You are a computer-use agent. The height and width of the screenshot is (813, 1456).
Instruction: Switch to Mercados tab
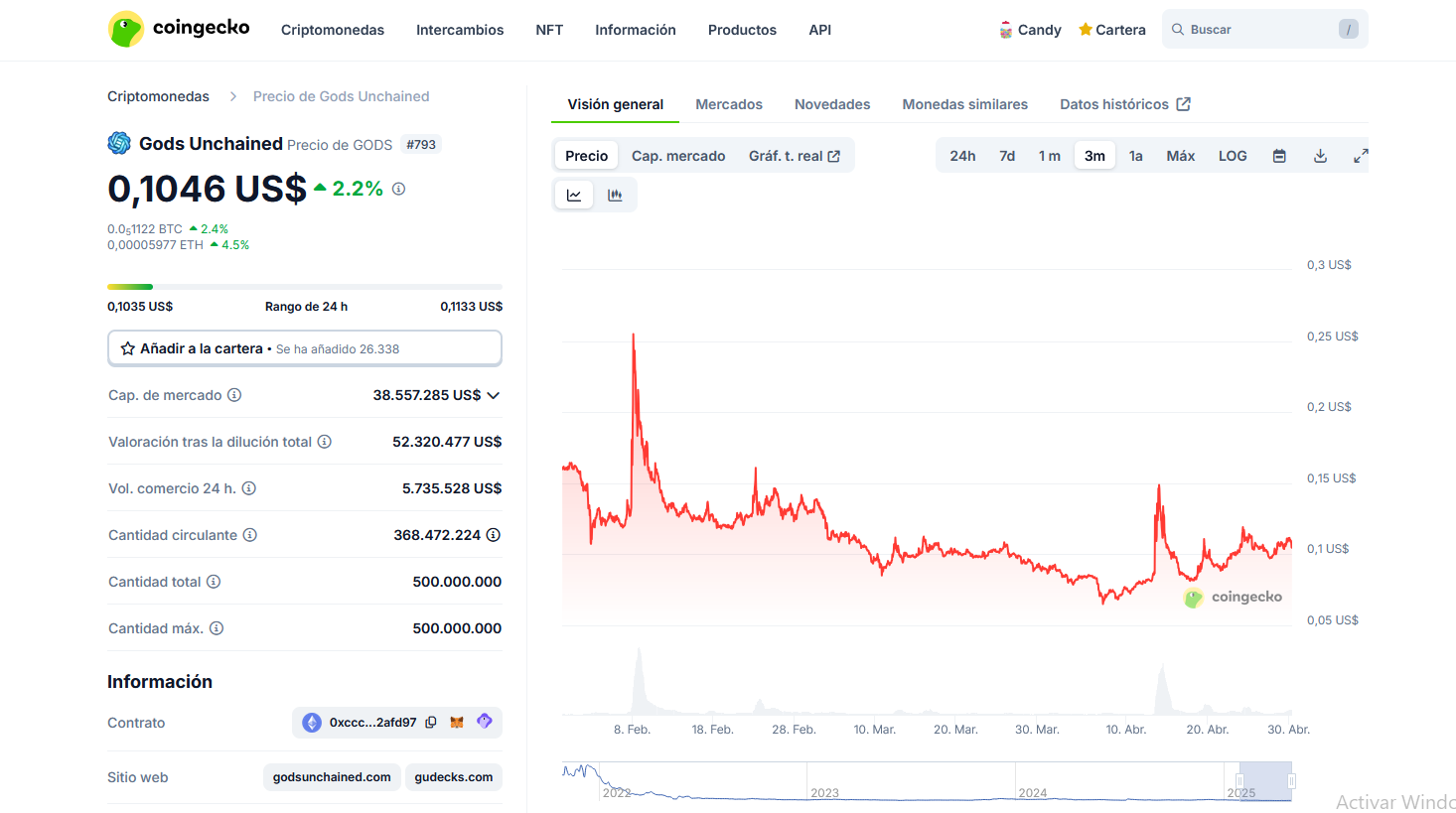click(x=729, y=104)
